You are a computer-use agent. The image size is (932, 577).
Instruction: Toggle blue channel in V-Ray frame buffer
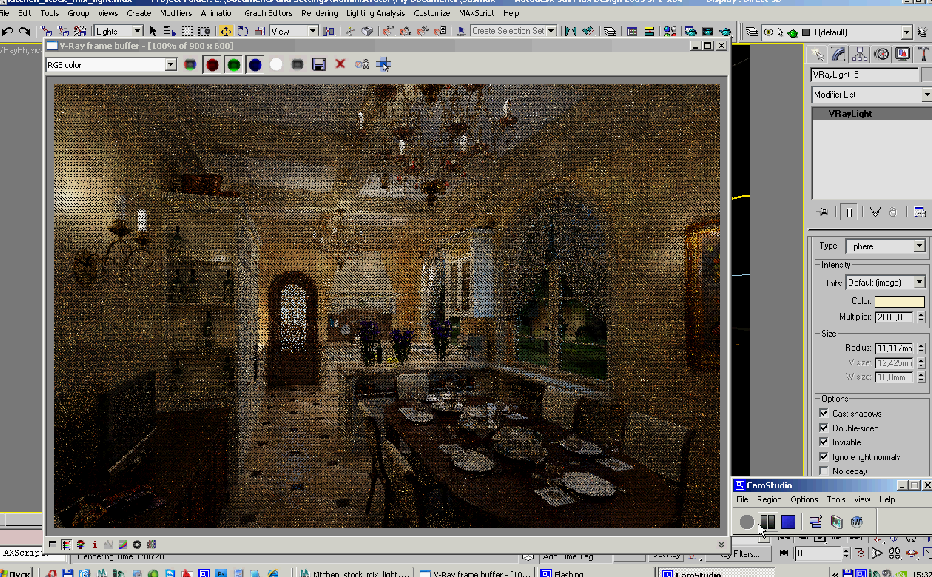point(254,64)
